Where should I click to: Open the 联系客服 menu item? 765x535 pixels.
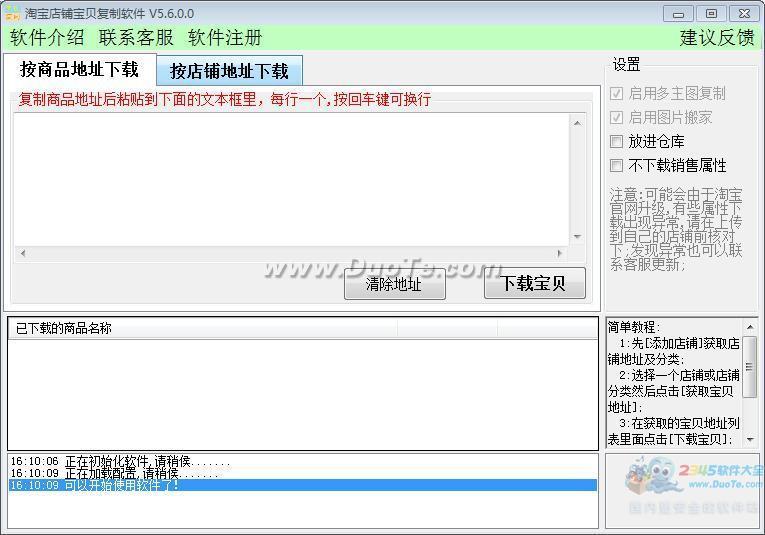(x=136, y=38)
